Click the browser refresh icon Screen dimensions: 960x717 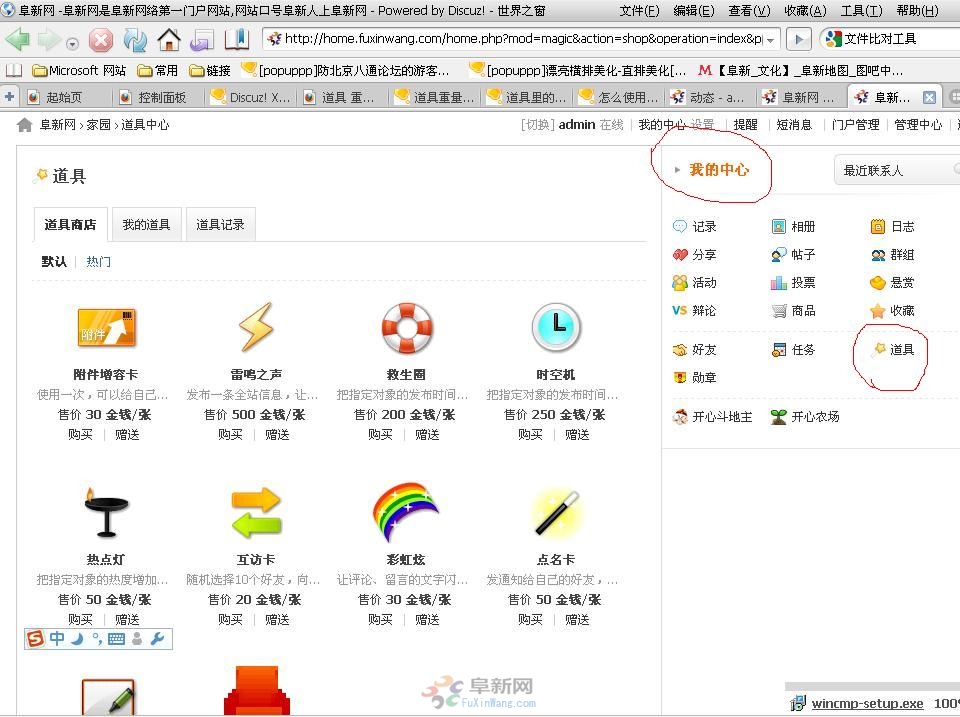(135, 40)
